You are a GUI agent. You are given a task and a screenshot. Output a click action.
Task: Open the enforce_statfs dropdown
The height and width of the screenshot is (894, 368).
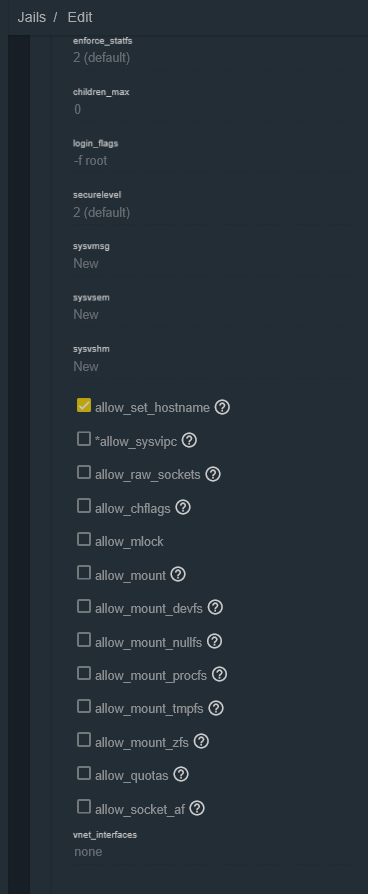coord(220,58)
